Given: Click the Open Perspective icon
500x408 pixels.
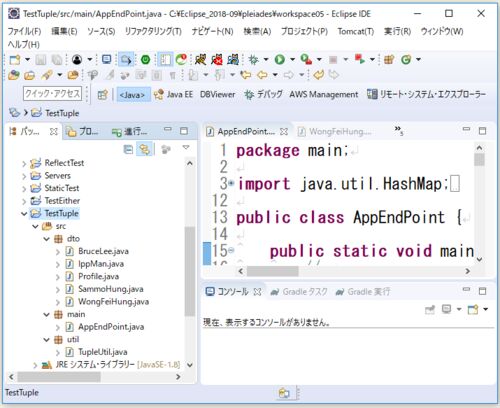Looking at the screenshot, I should pos(103,95).
